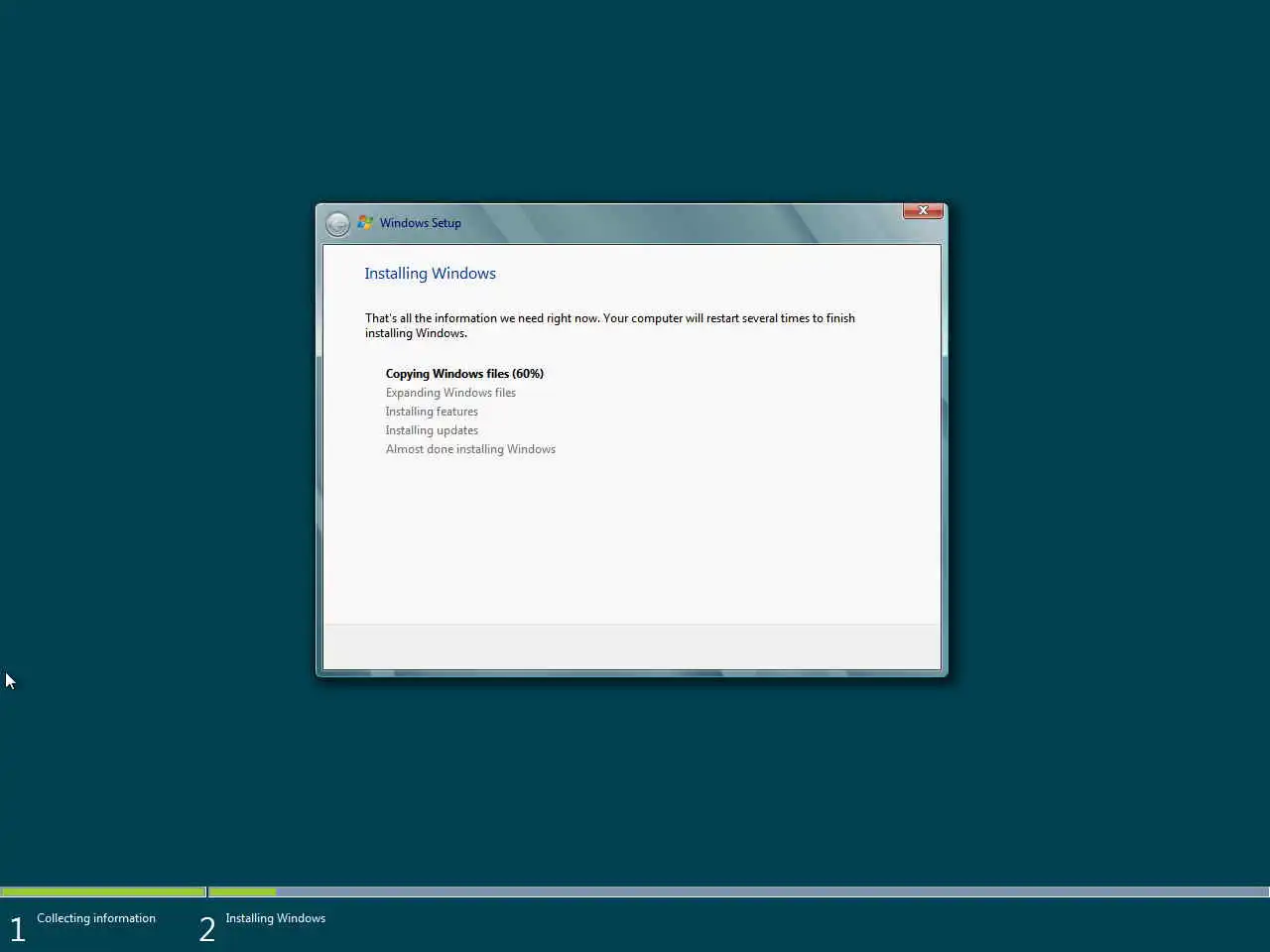Image resolution: width=1270 pixels, height=952 pixels.
Task: Click the stage number 2
Action: (x=206, y=930)
